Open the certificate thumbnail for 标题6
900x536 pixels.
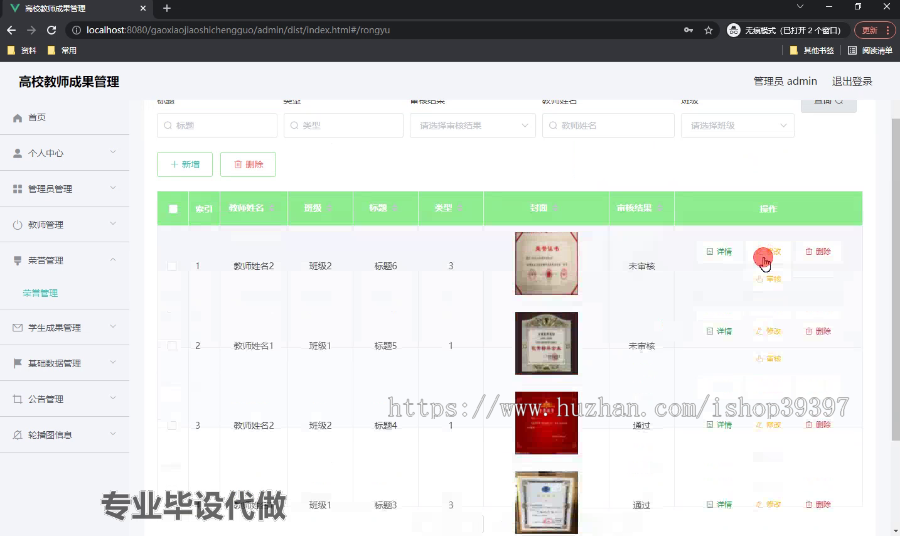pos(546,263)
